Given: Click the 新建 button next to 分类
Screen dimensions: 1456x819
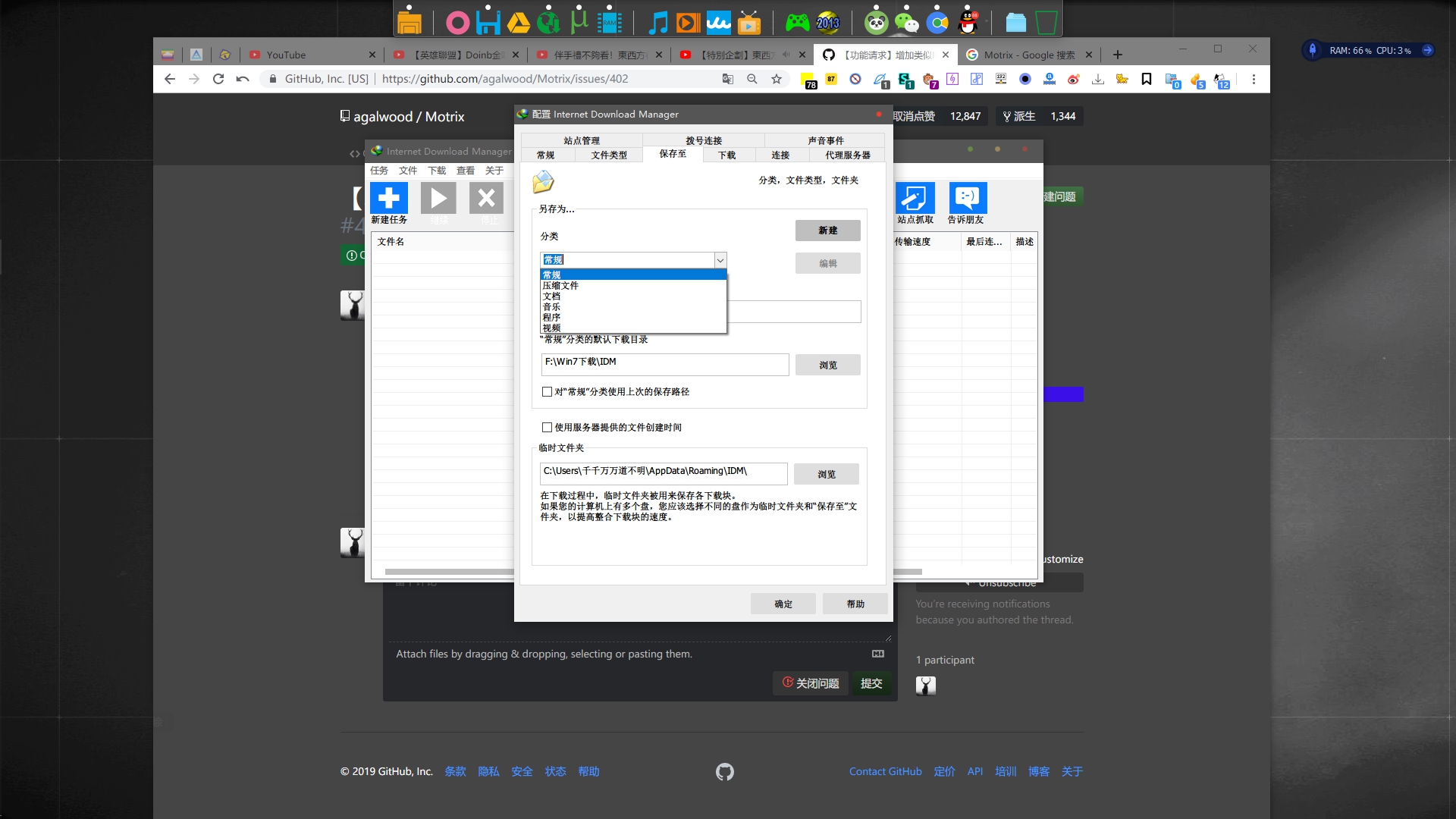Looking at the screenshot, I should pyautogui.click(x=828, y=231).
